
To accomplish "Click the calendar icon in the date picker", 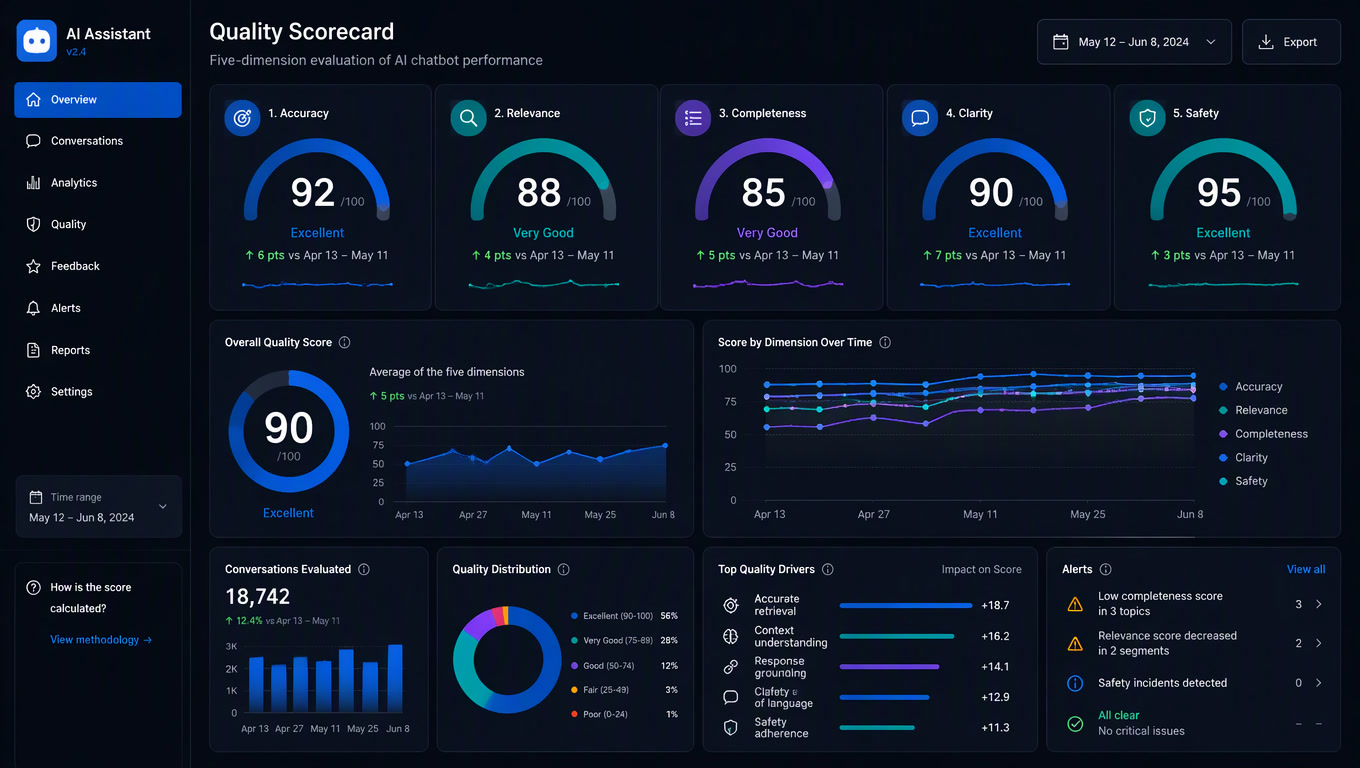I will 1061,42.
